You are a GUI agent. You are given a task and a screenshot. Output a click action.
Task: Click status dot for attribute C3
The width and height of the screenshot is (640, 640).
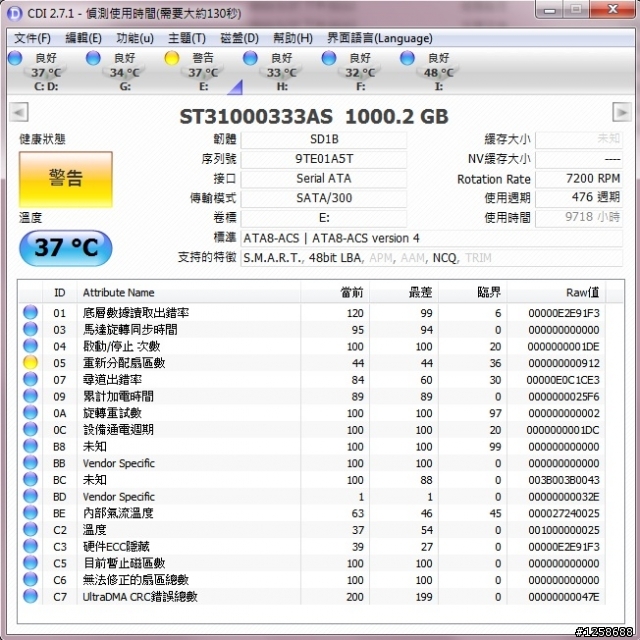click(30, 546)
